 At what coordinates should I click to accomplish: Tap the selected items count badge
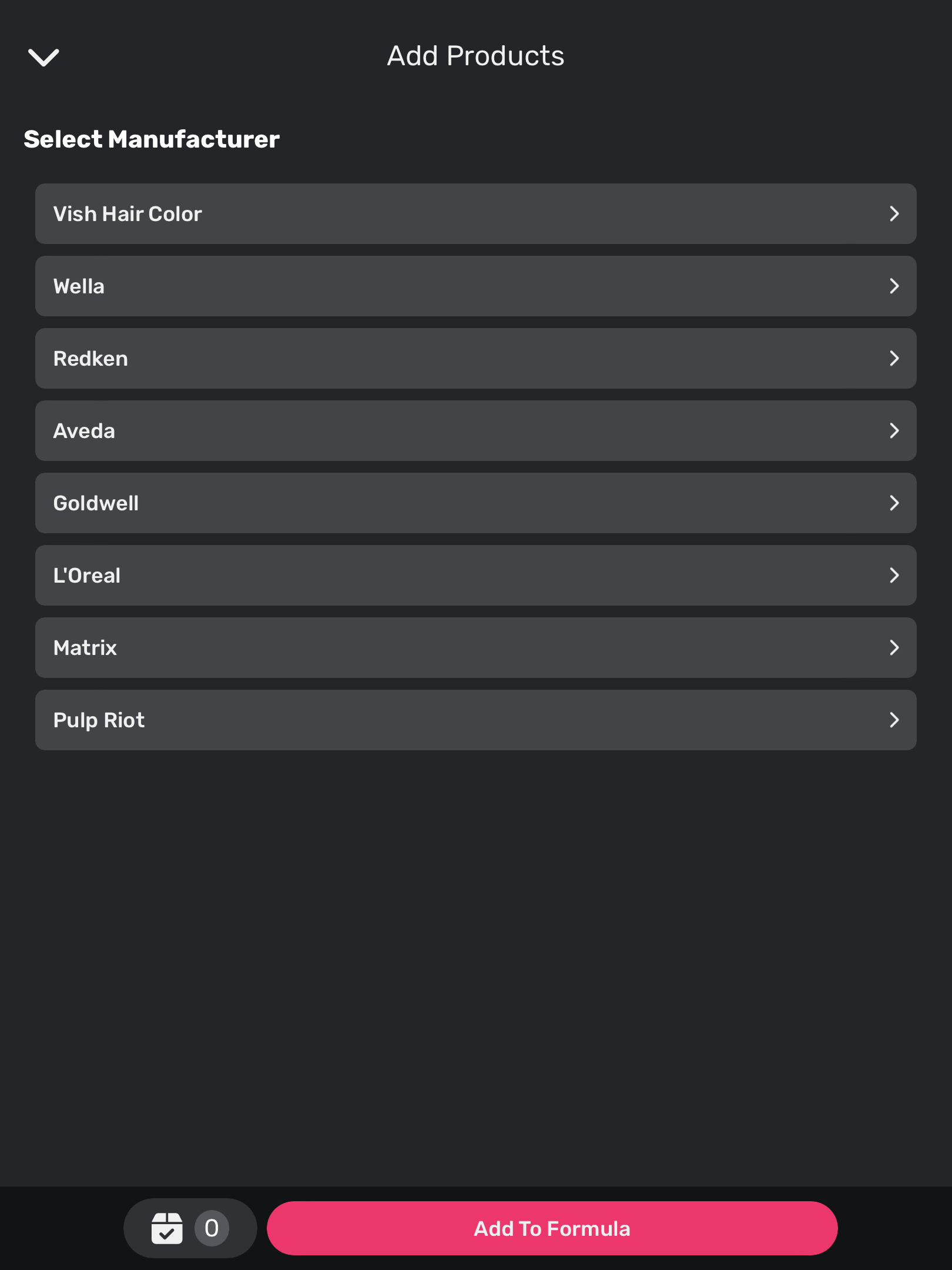click(x=212, y=1228)
